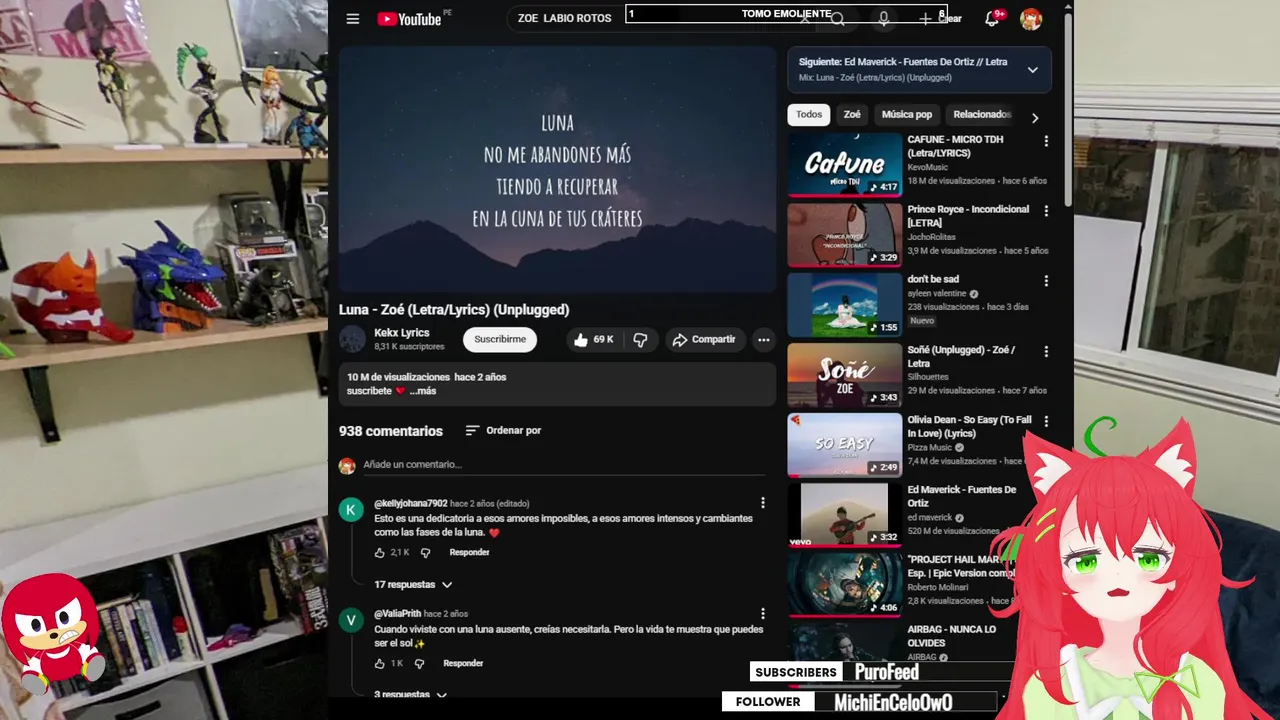Click the JochoRolitas channel name
The image size is (1280, 720).
(931, 237)
